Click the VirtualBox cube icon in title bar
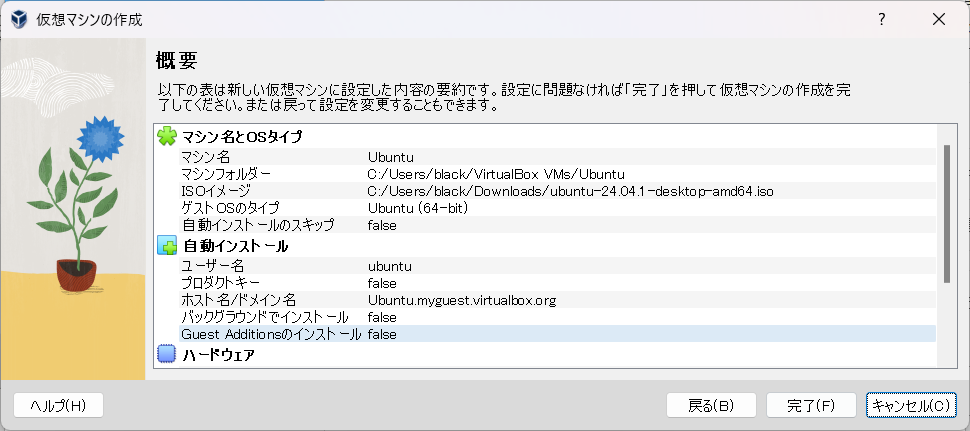Image resolution: width=970 pixels, height=431 pixels. [x=19, y=20]
